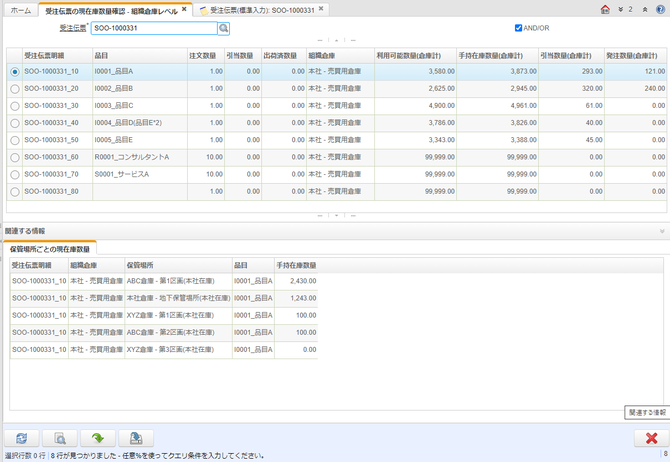Close the 受注伝票の現在庫数量確認 tab

pyautogui.click(x=184, y=9)
